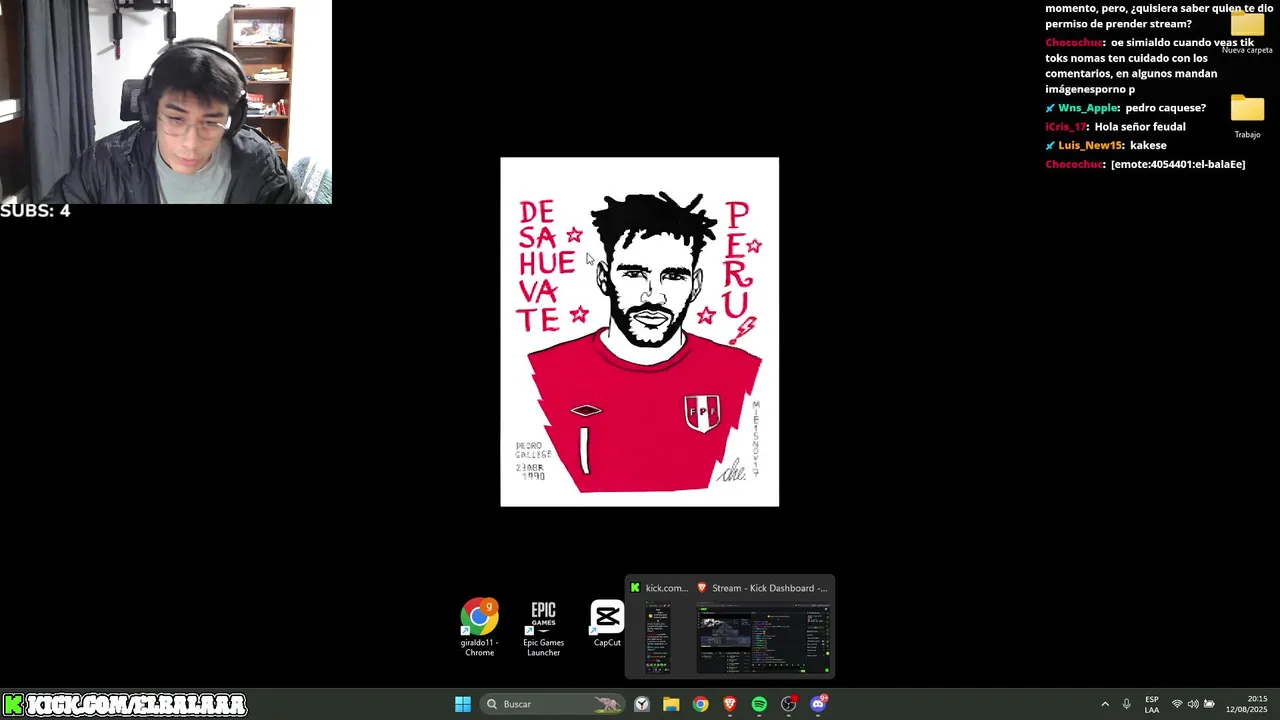1280x720 pixels.
Task: Click the microphone tray icon
Action: tap(1126, 704)
